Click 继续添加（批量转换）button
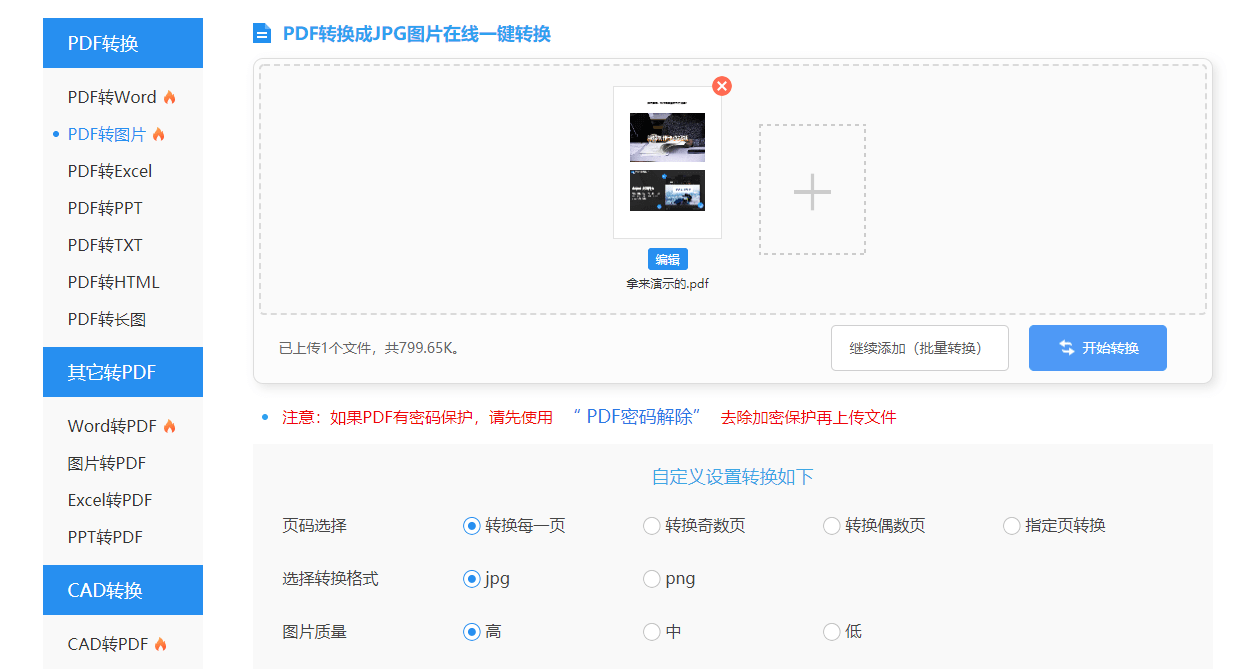This screenshot has width=1233, height=669. click(919, 348)
